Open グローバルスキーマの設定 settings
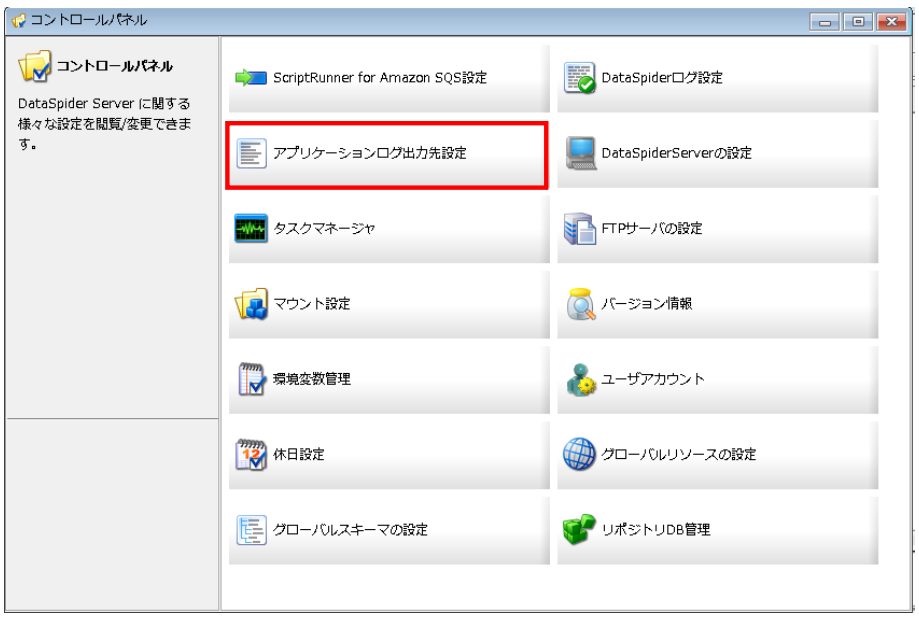Screen dimensions: 919x620 click(350, 530)
